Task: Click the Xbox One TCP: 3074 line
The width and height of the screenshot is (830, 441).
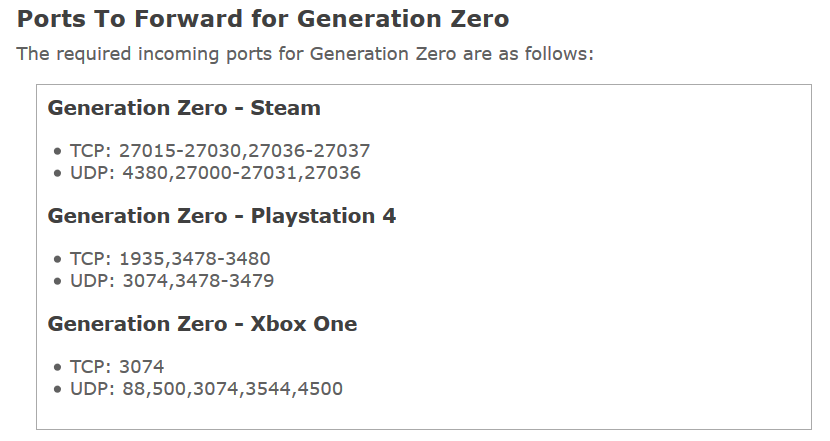Action: (117, 367)
